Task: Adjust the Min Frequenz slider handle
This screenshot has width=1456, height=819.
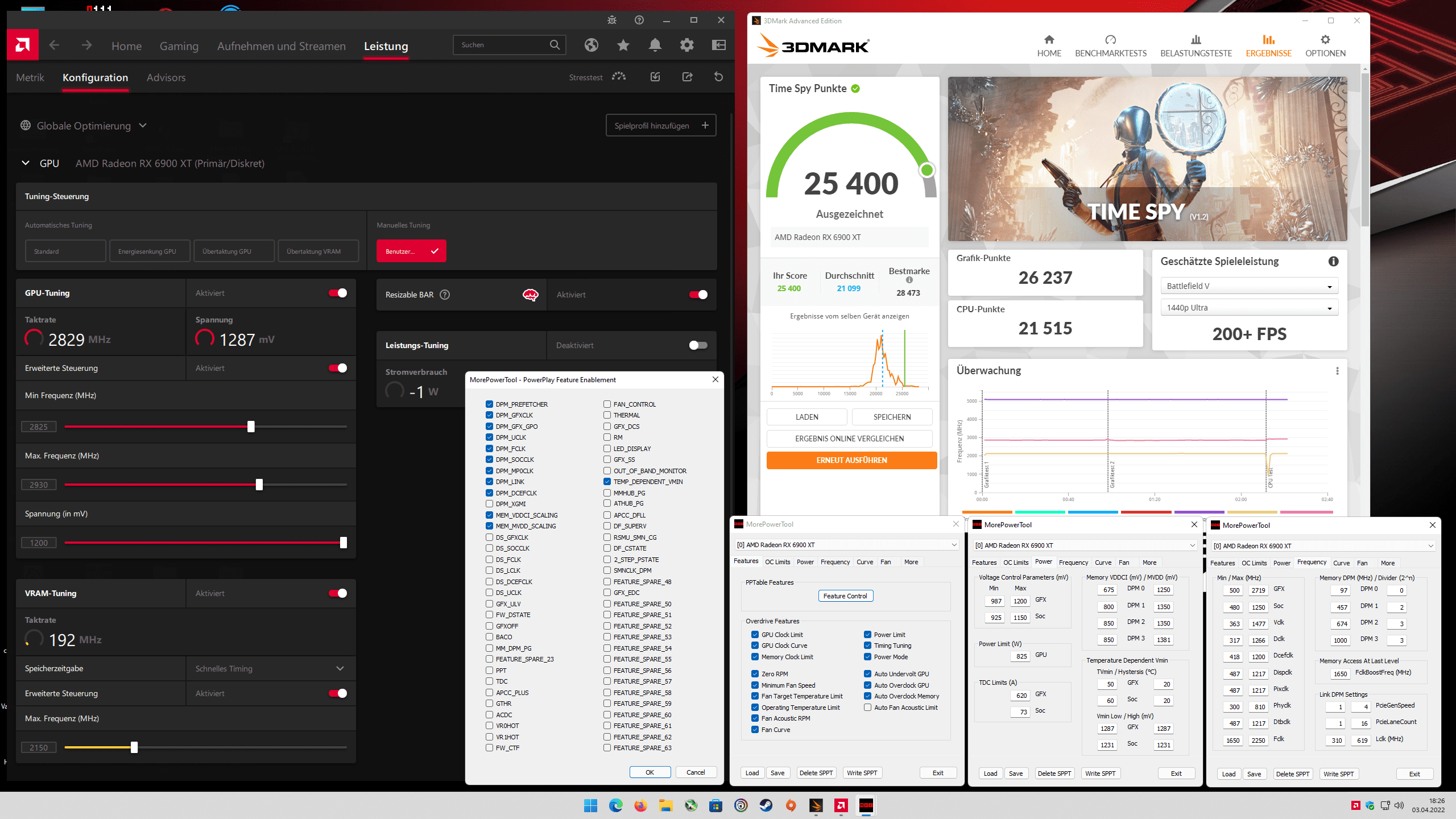Action: click(251, 427)
